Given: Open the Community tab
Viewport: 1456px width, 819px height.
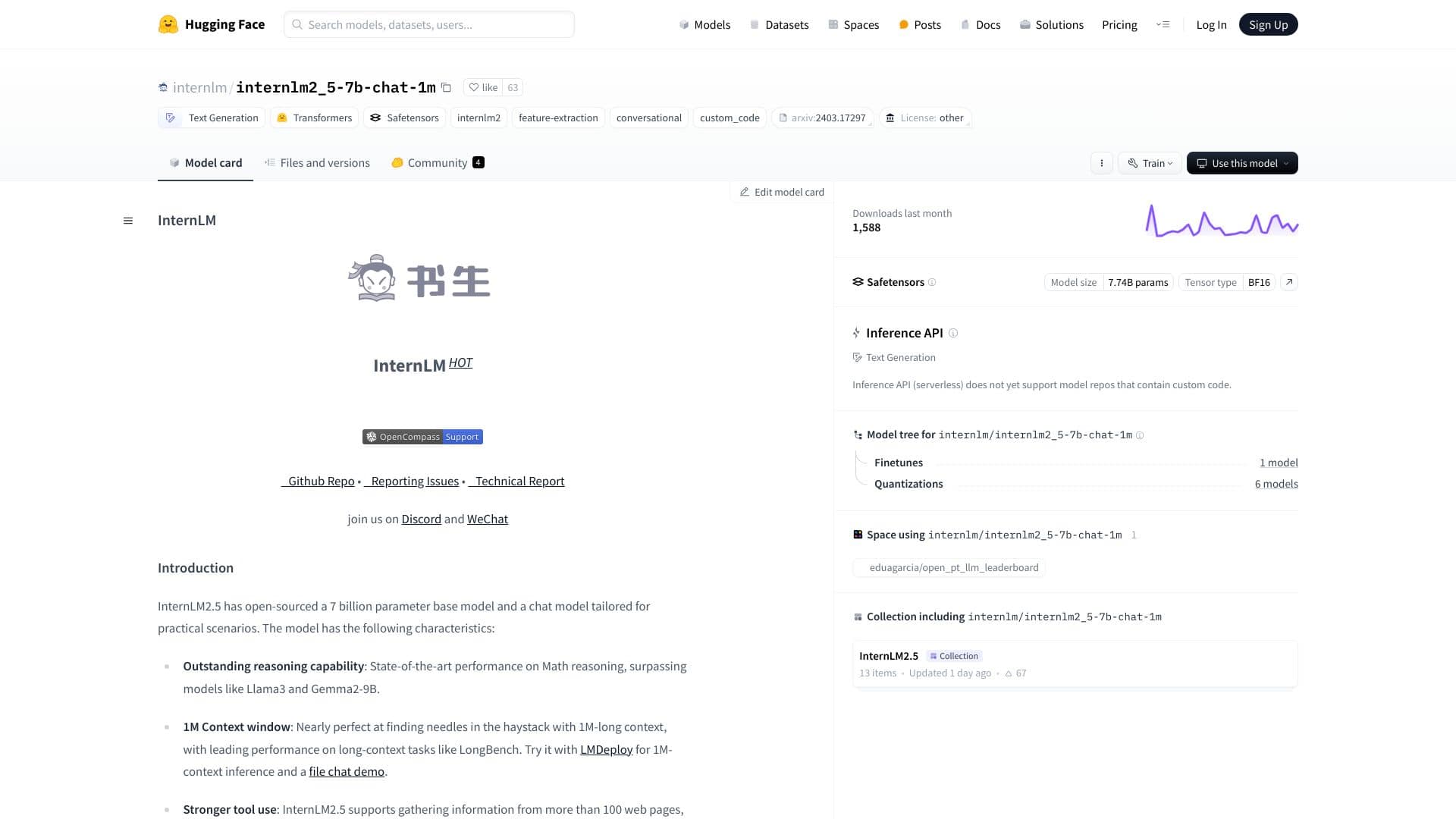Looking at the screenshot, I should (437, 162).
